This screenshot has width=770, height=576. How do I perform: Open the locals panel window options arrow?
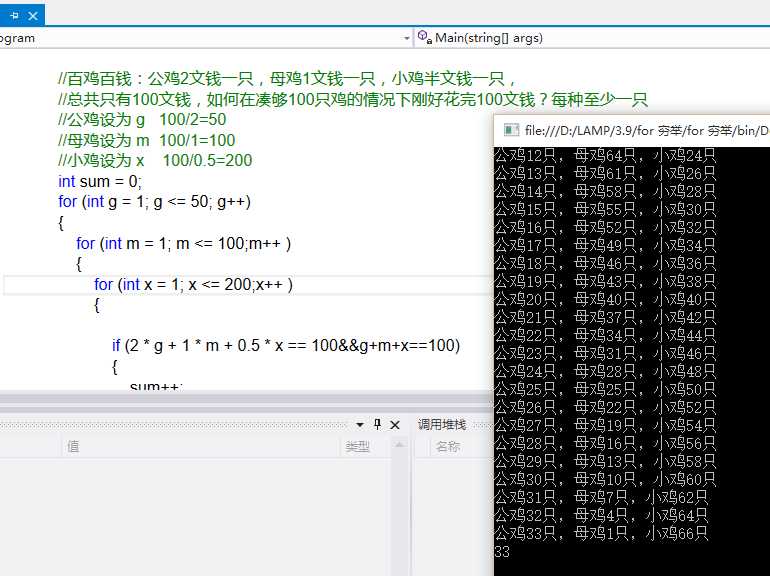point(360,425)
